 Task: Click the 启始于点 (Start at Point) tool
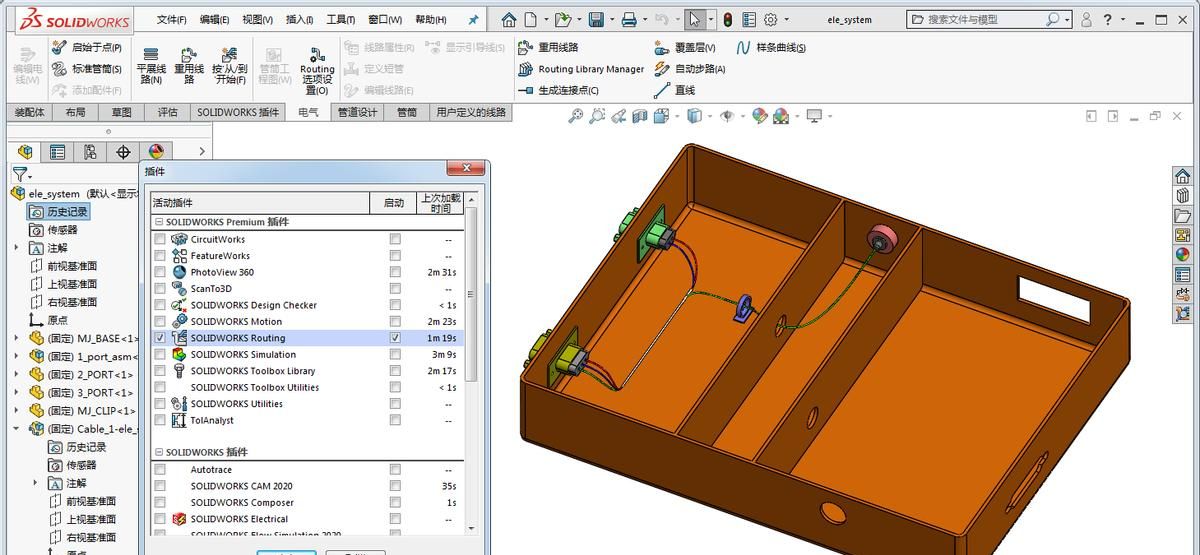[86, 47]
